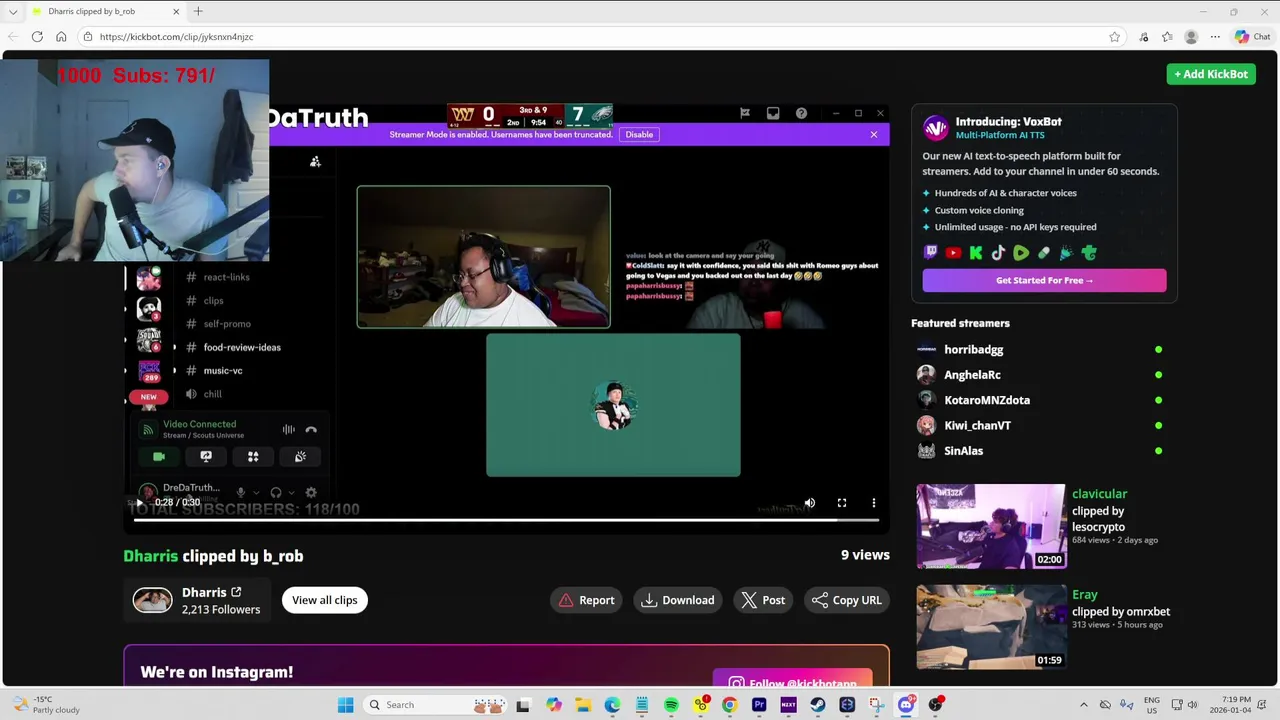Image resolution: width=1280 pixels, height=720 pixels.
Task: Click Get Started For Free
Action: coord(1044,280)
